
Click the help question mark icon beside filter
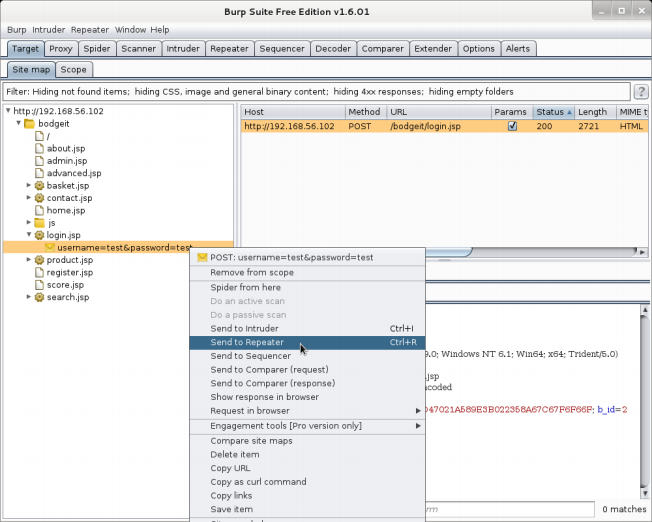click(x=640, y=91)
